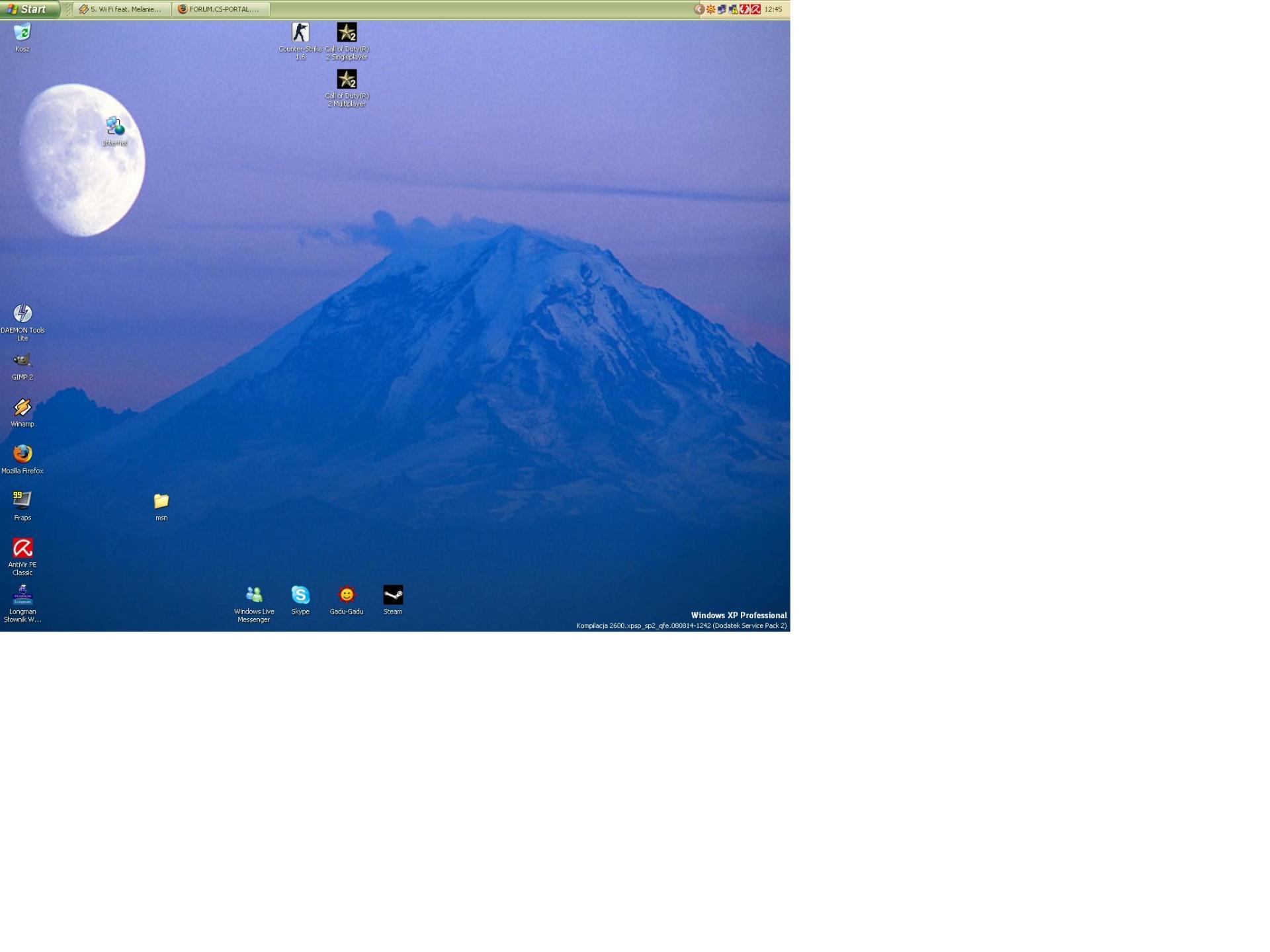This screenshot has height=952, width=1270.
Task: Select the Internet desktop icon
Action: pos(115,132)
